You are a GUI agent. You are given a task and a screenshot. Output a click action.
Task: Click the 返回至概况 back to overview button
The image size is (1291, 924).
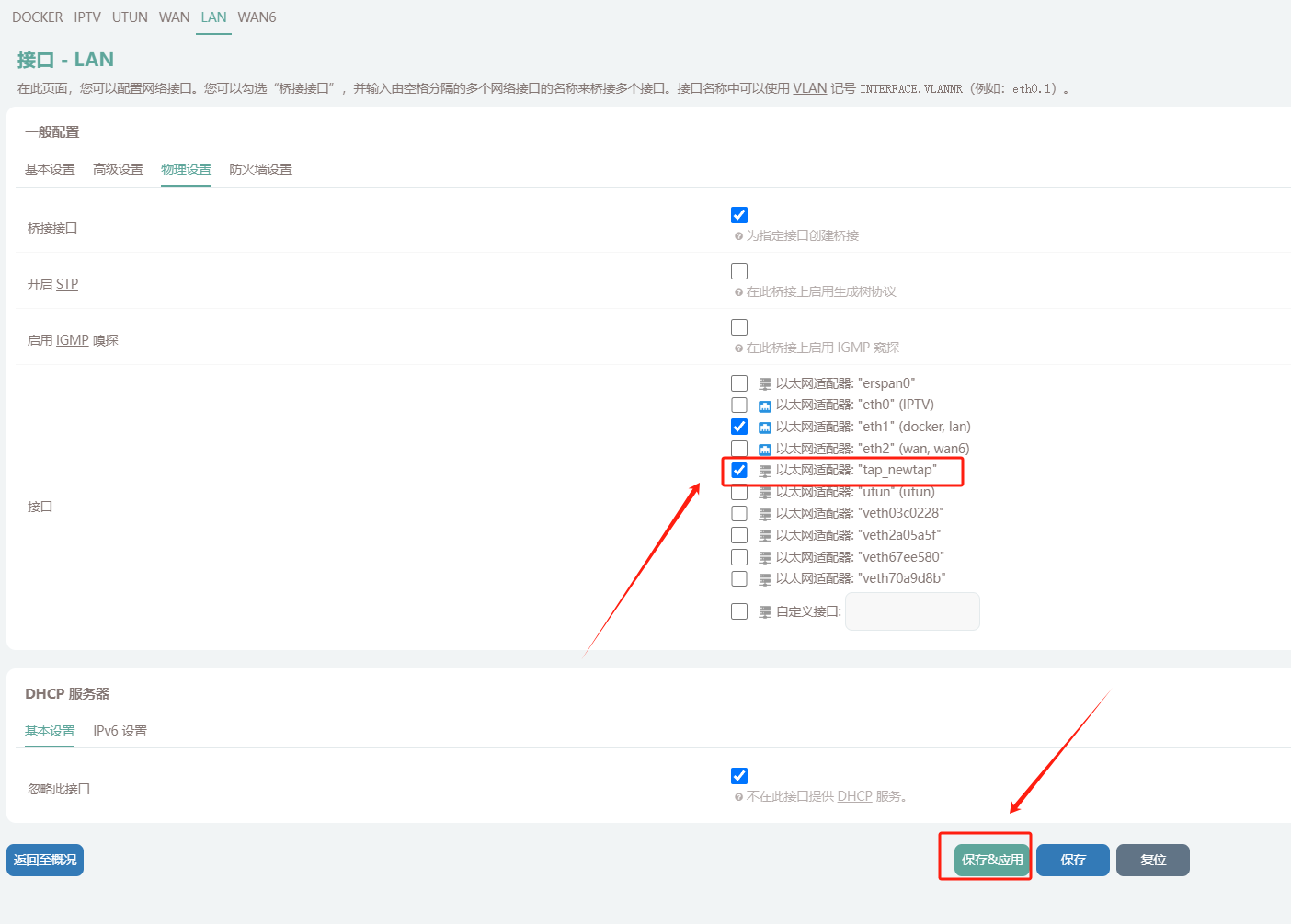point(45,860)
